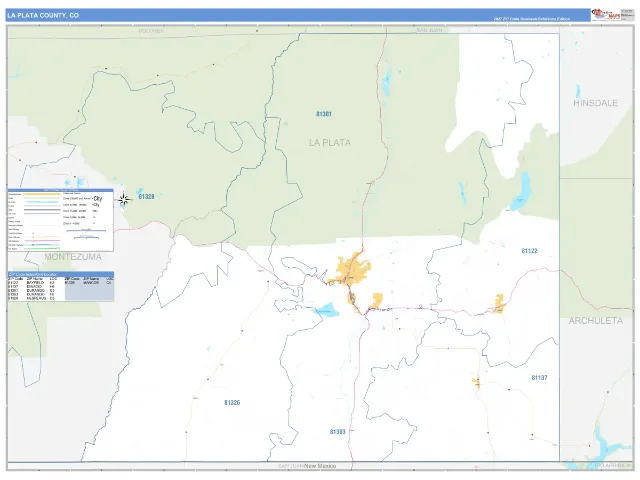The height and width of the screenshot is (480, 640).
Task: Click the large LA PLATA county name label
Action: [330, 142]
